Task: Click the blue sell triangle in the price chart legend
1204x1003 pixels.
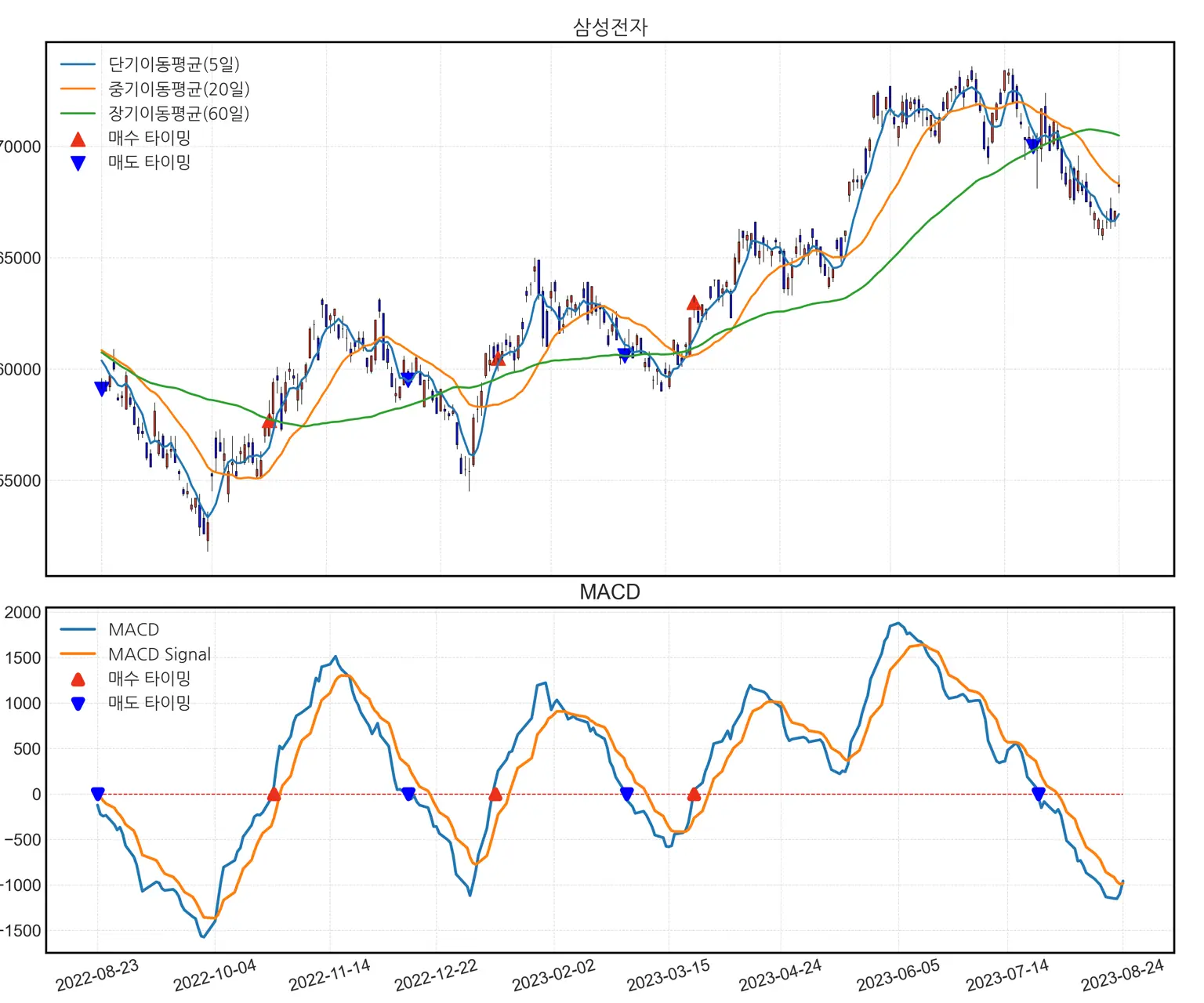Action: point(78,163)
